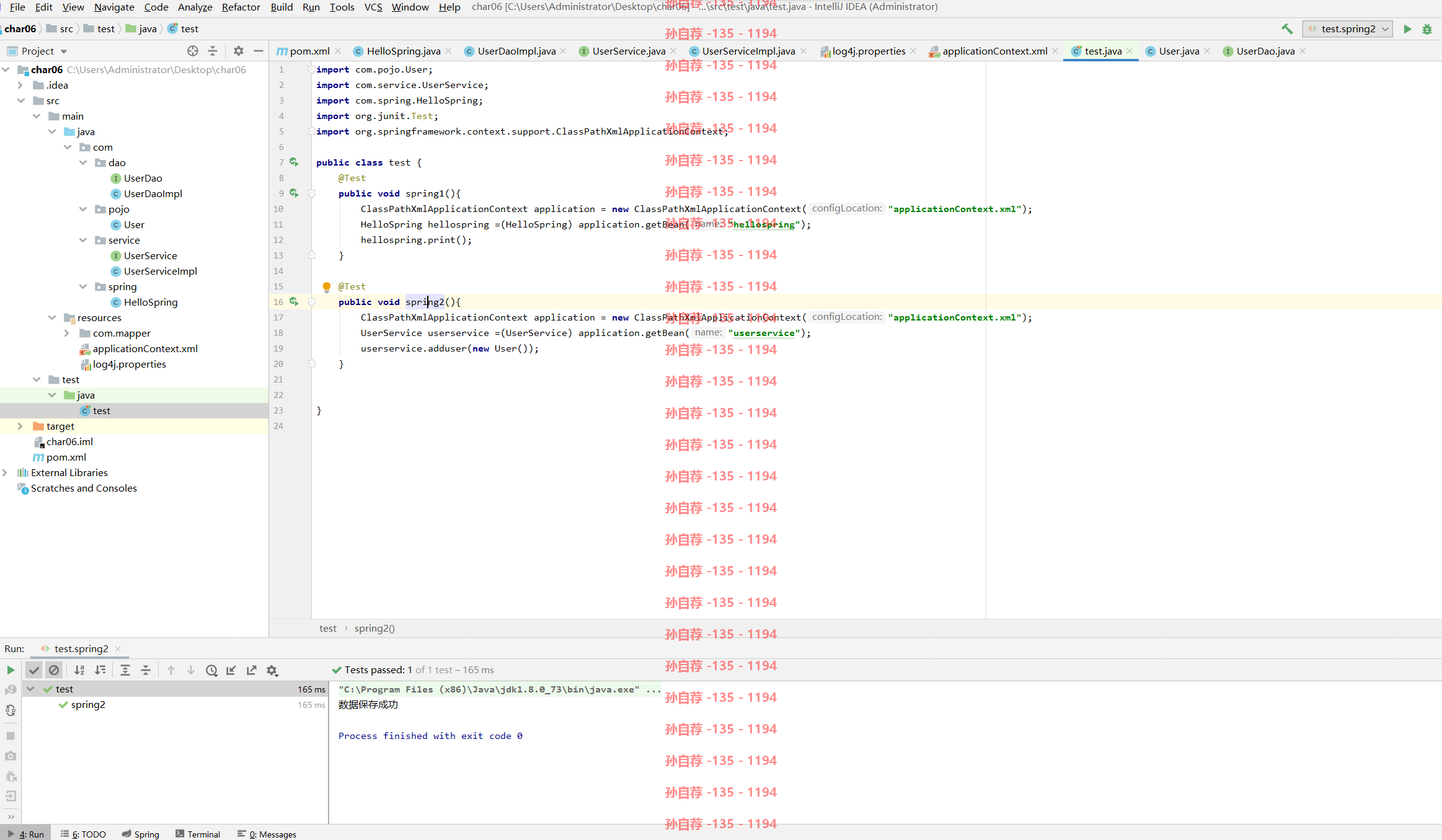Run test.spring2 with green play icon
Image resolution: width=1442 pixels, height=840 pixels.
pyautogui.click(x=1408, y=29)
